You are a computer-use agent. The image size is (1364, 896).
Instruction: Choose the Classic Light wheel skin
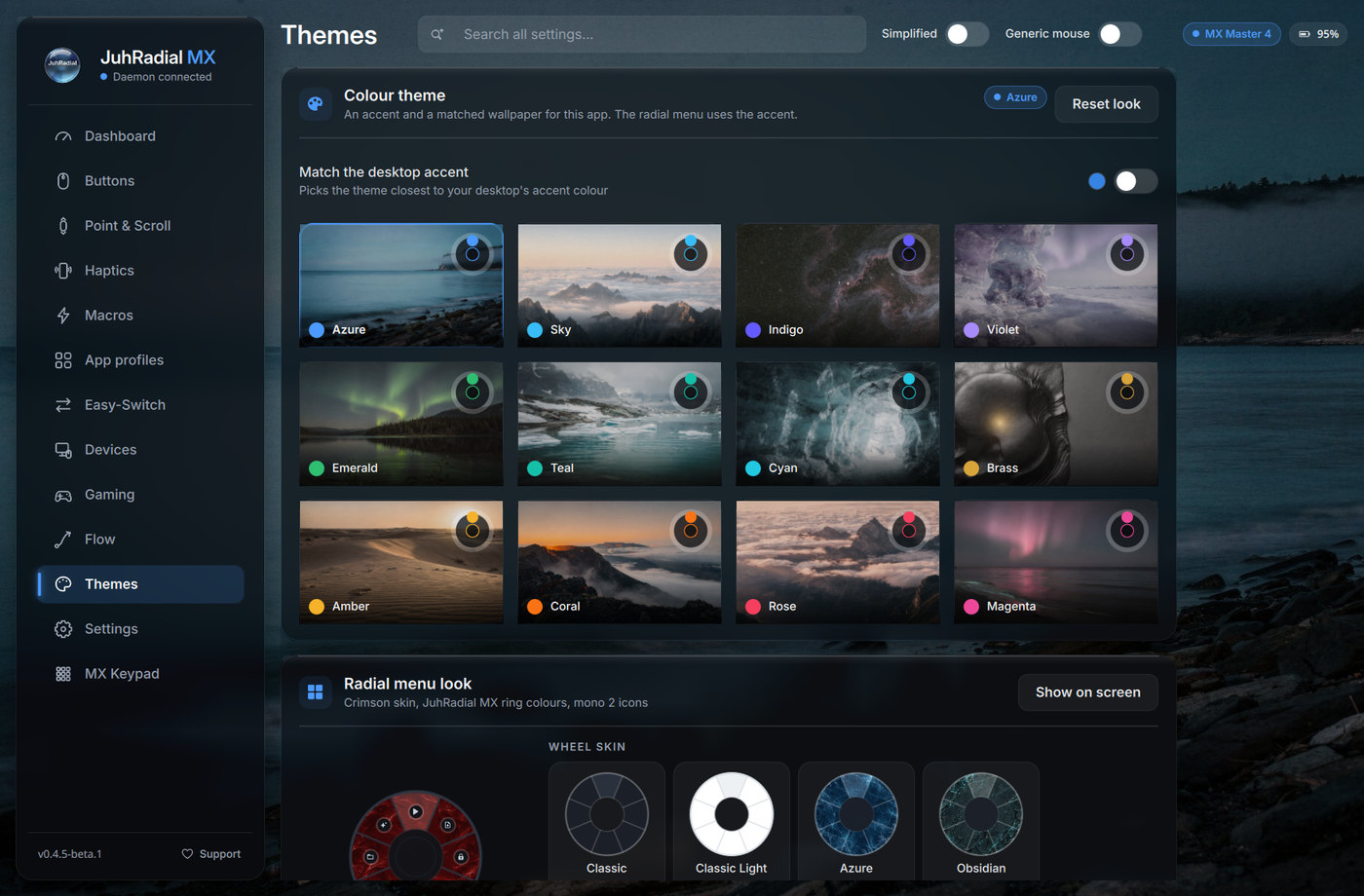pos(732,822)
